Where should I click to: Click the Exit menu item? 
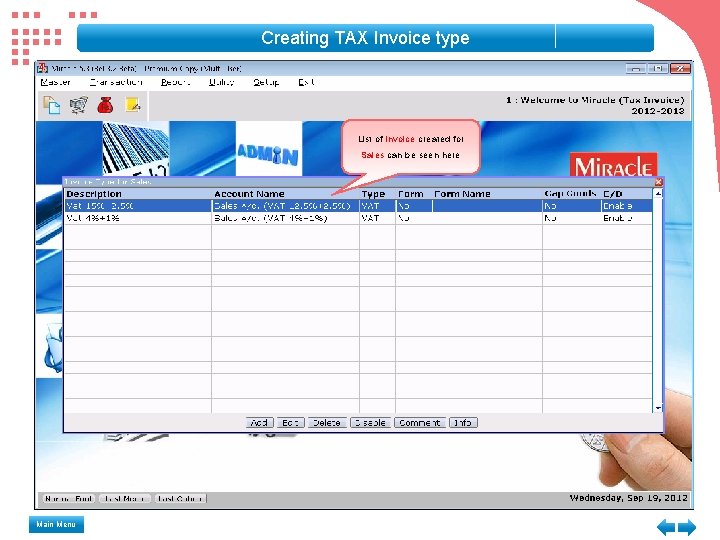point(306,82)
